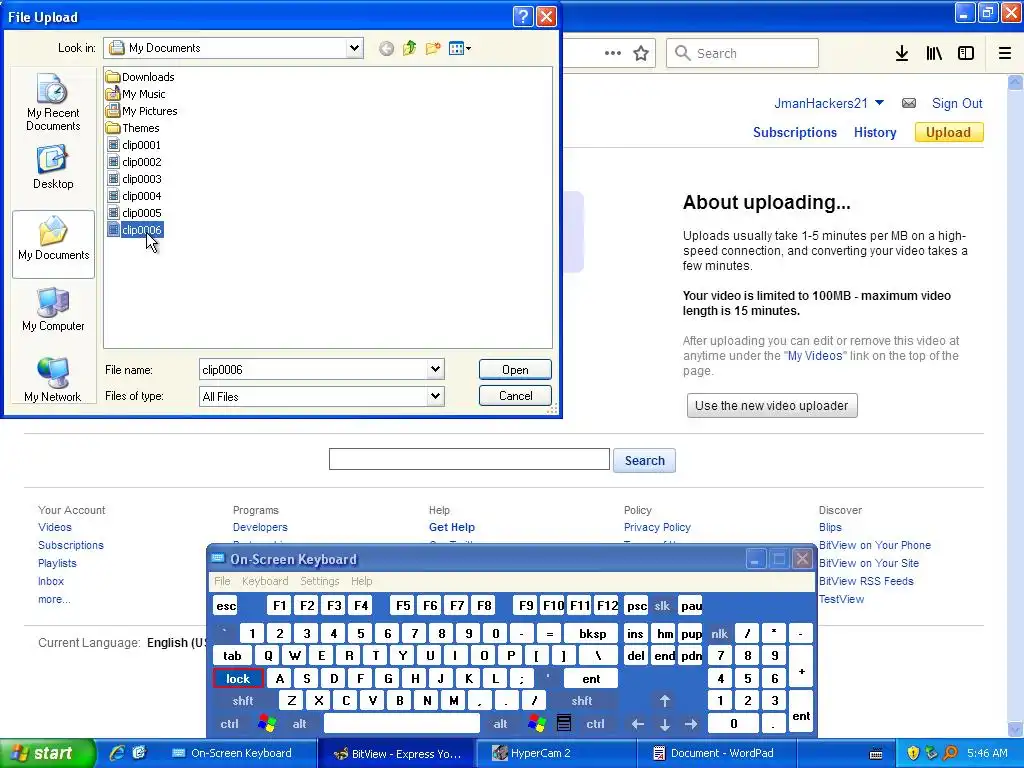Select the Themes folder
This screenshot has height=768, width=1024.
click(133, 128)
